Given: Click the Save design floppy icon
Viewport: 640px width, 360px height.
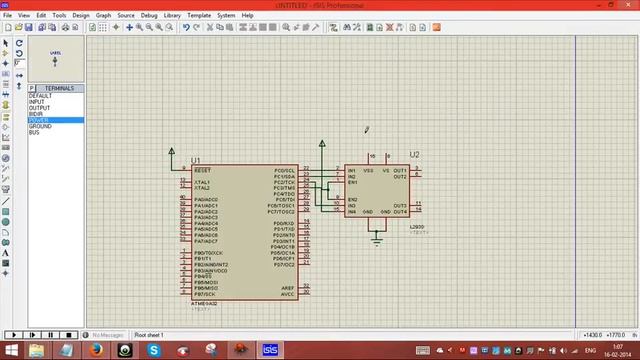Looking at the screenshot, I should pyautogui.click(x=29, y=27).
